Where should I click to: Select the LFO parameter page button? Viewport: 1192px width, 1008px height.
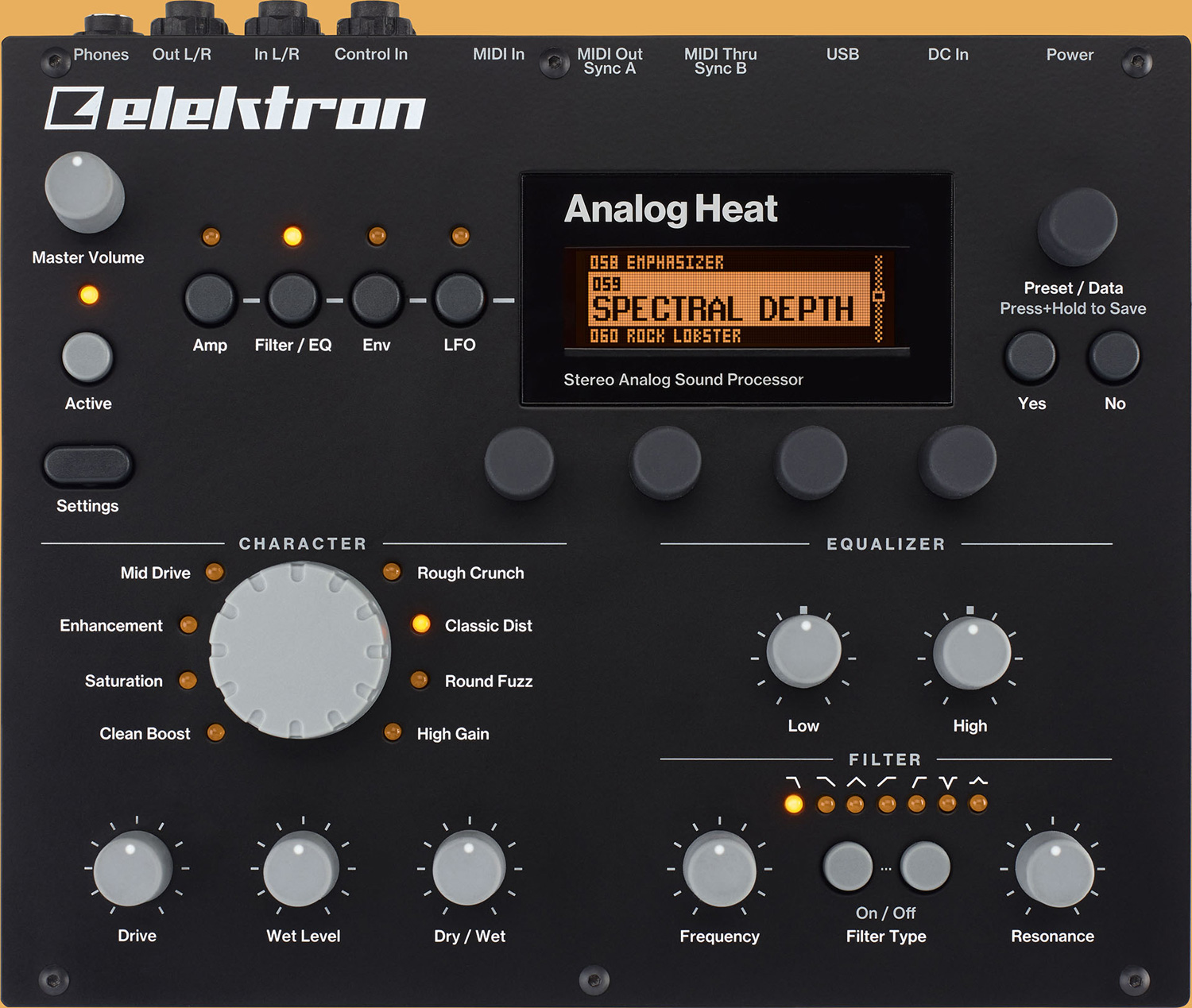pos(459,300)
